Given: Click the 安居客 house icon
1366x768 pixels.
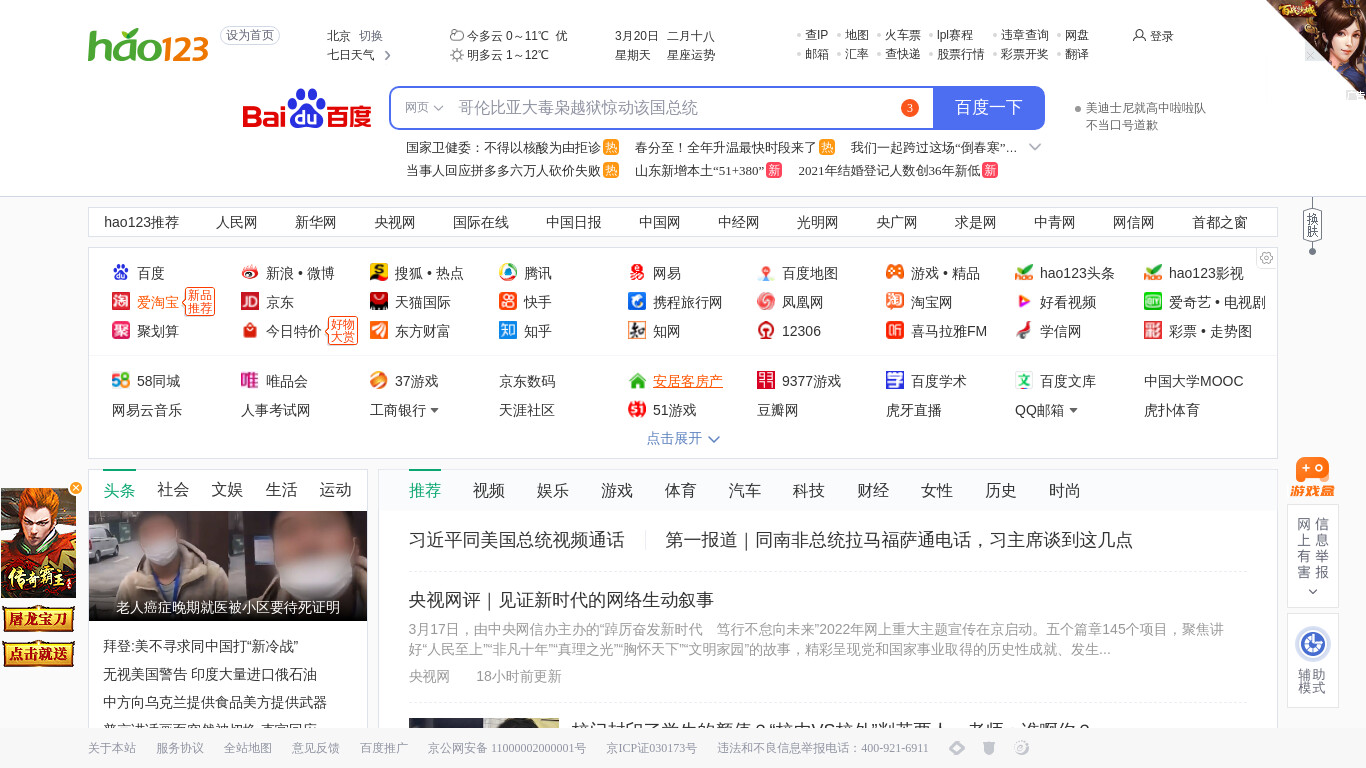Looking at the screenshot, I should coord(637,381).
